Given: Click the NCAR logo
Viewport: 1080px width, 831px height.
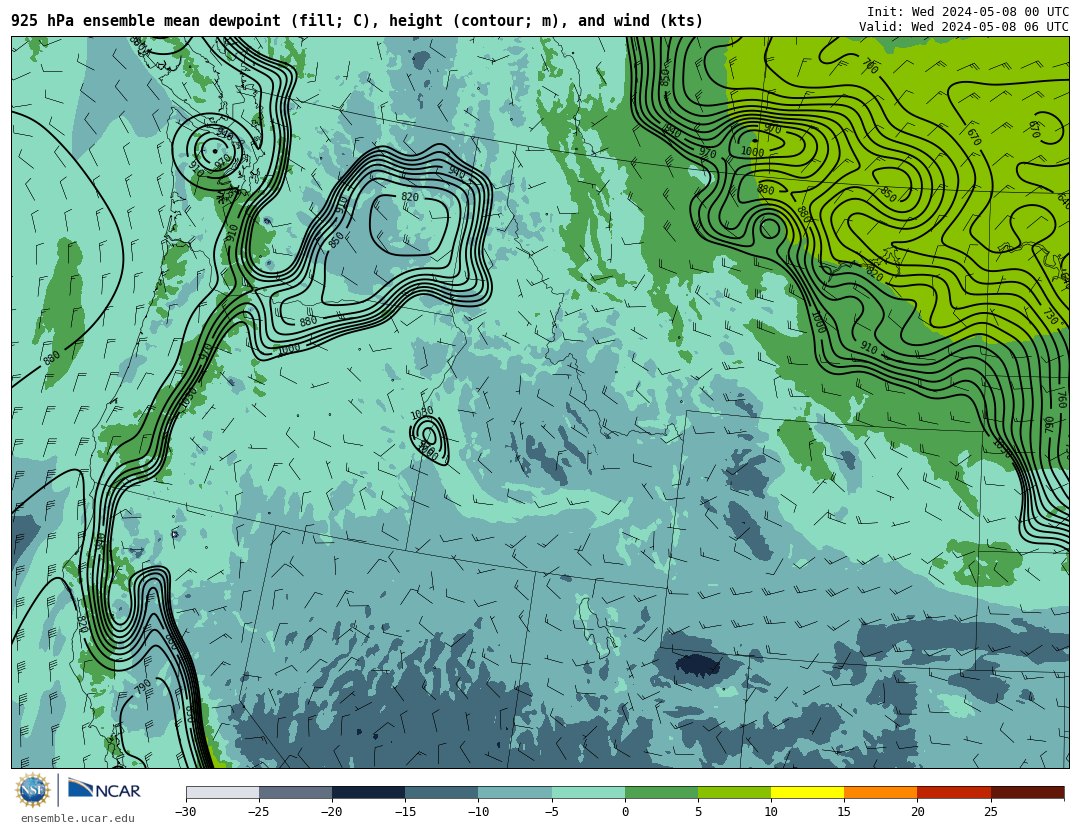Looking at the screenshot, I should [104, 790].
